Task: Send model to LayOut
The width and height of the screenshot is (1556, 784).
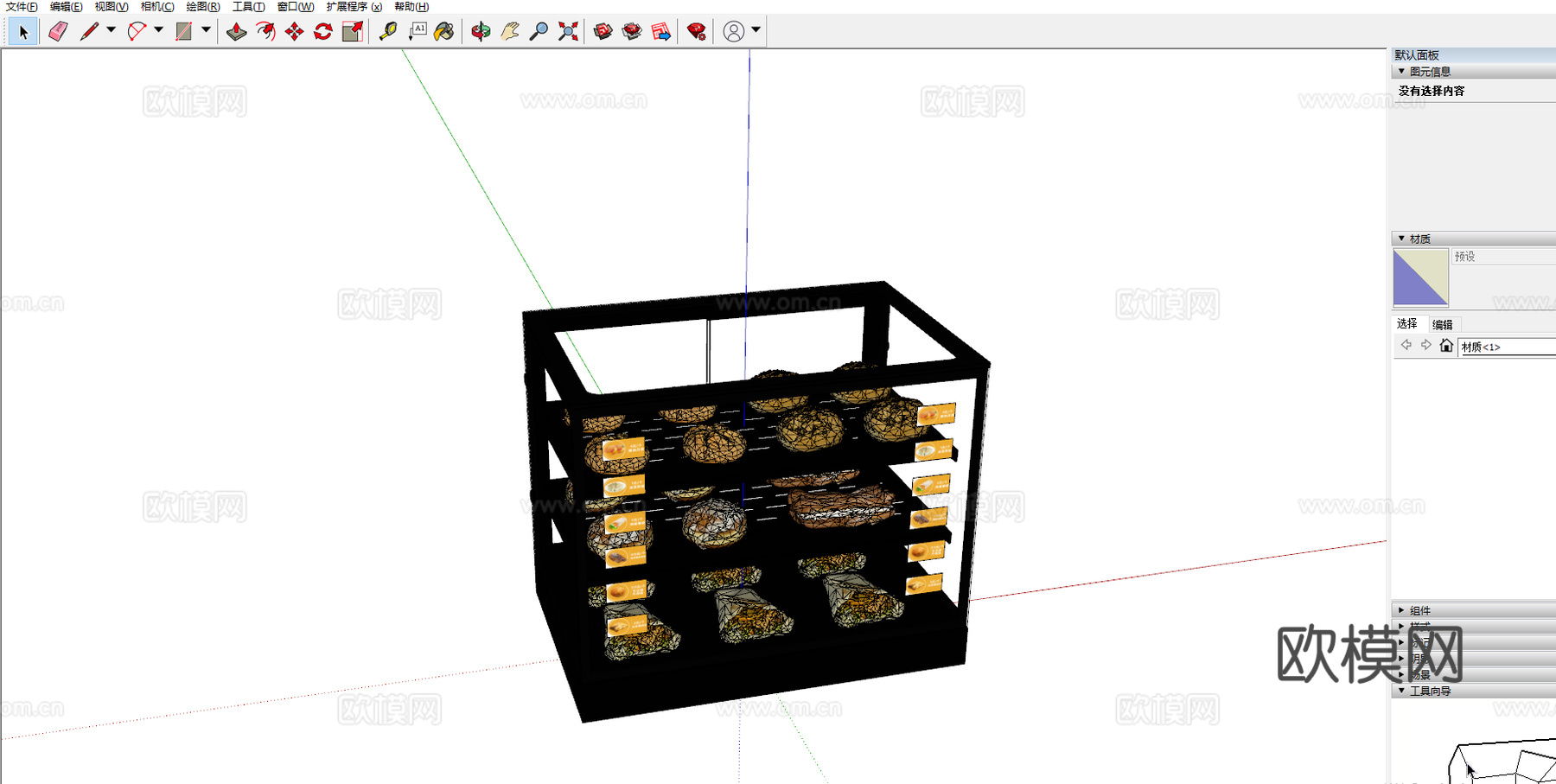Action: [x=661, y=32]
